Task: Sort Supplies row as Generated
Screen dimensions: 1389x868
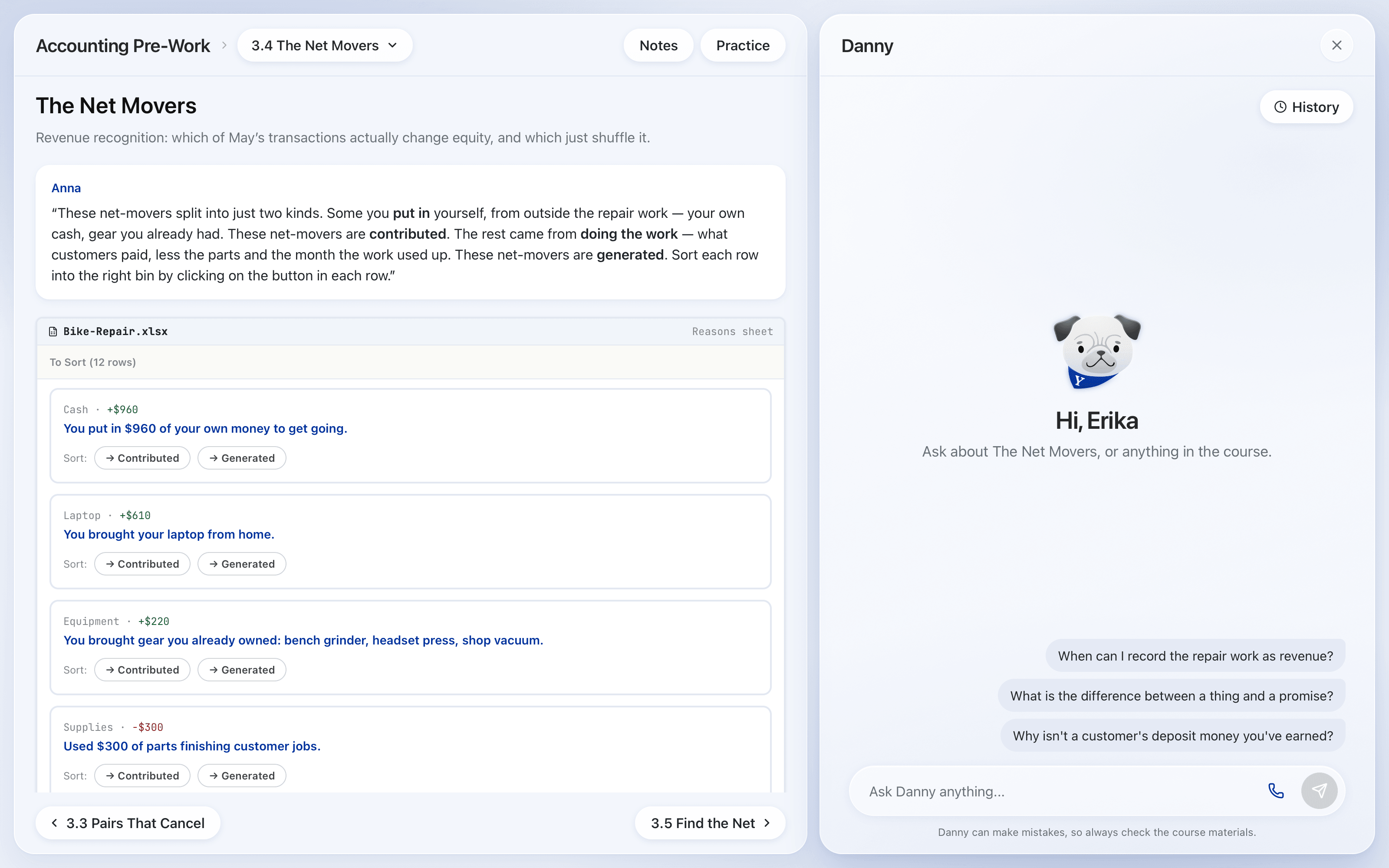Action: click(242, 776)
